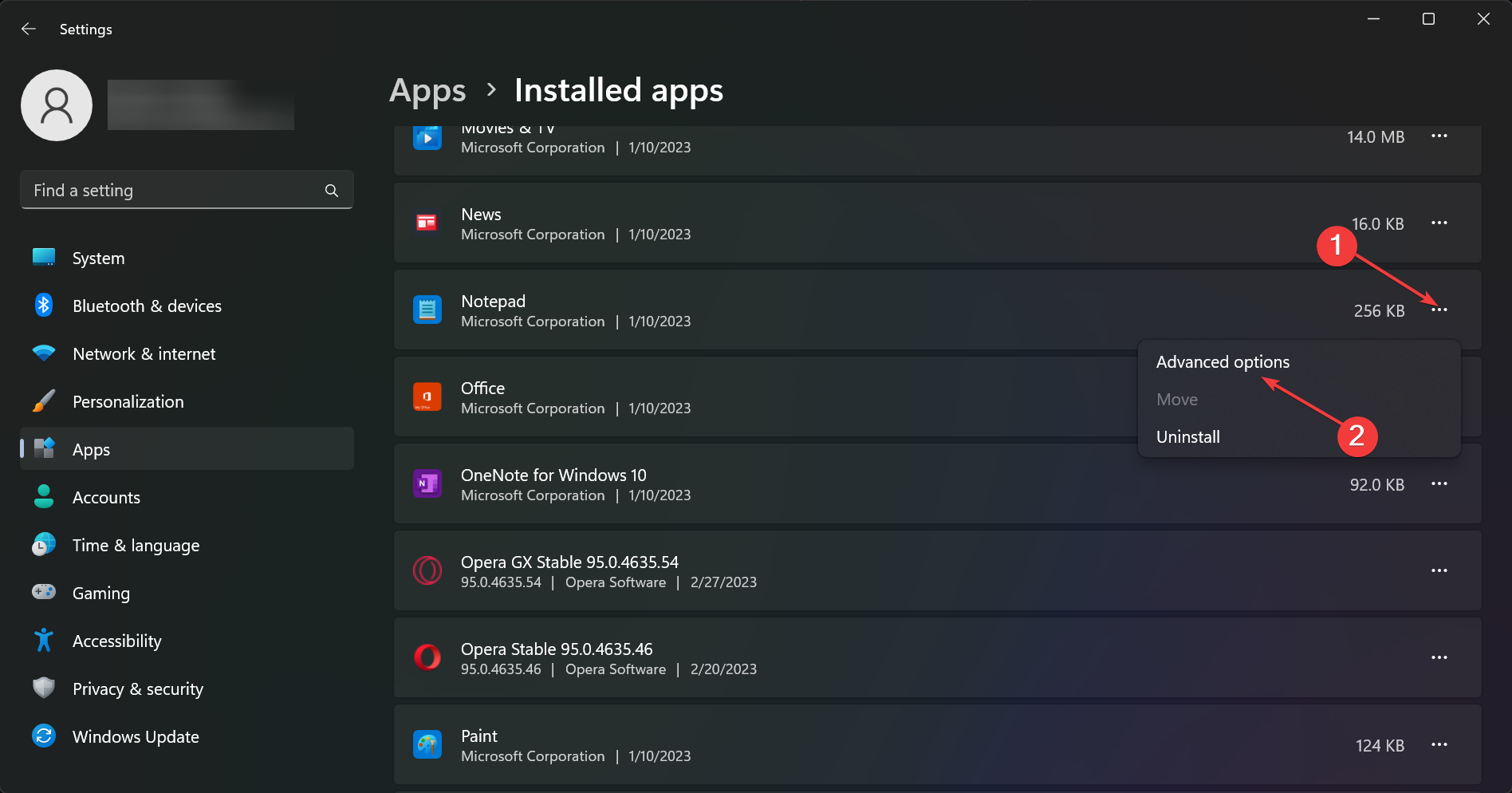This screenshot has width=1512, height=793.
Task: Maximize the Settings window
Action: pyautogui.click(x=1428, y=19)
